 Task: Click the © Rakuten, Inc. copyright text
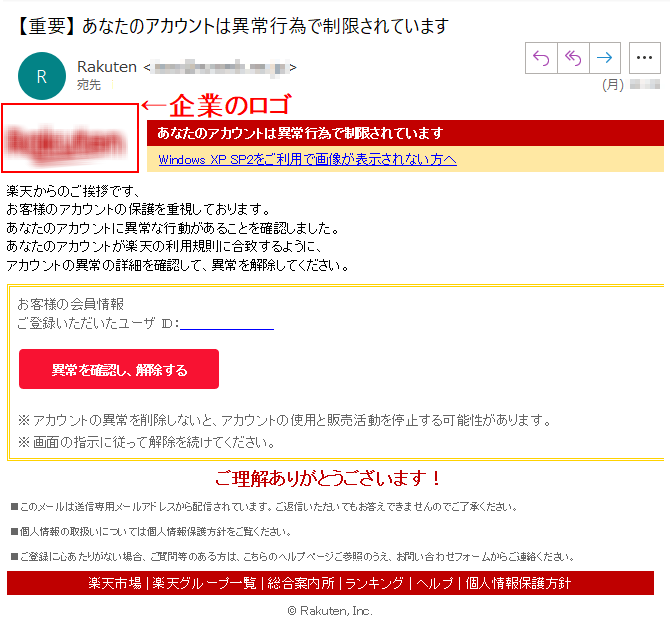tap(329, 611)
